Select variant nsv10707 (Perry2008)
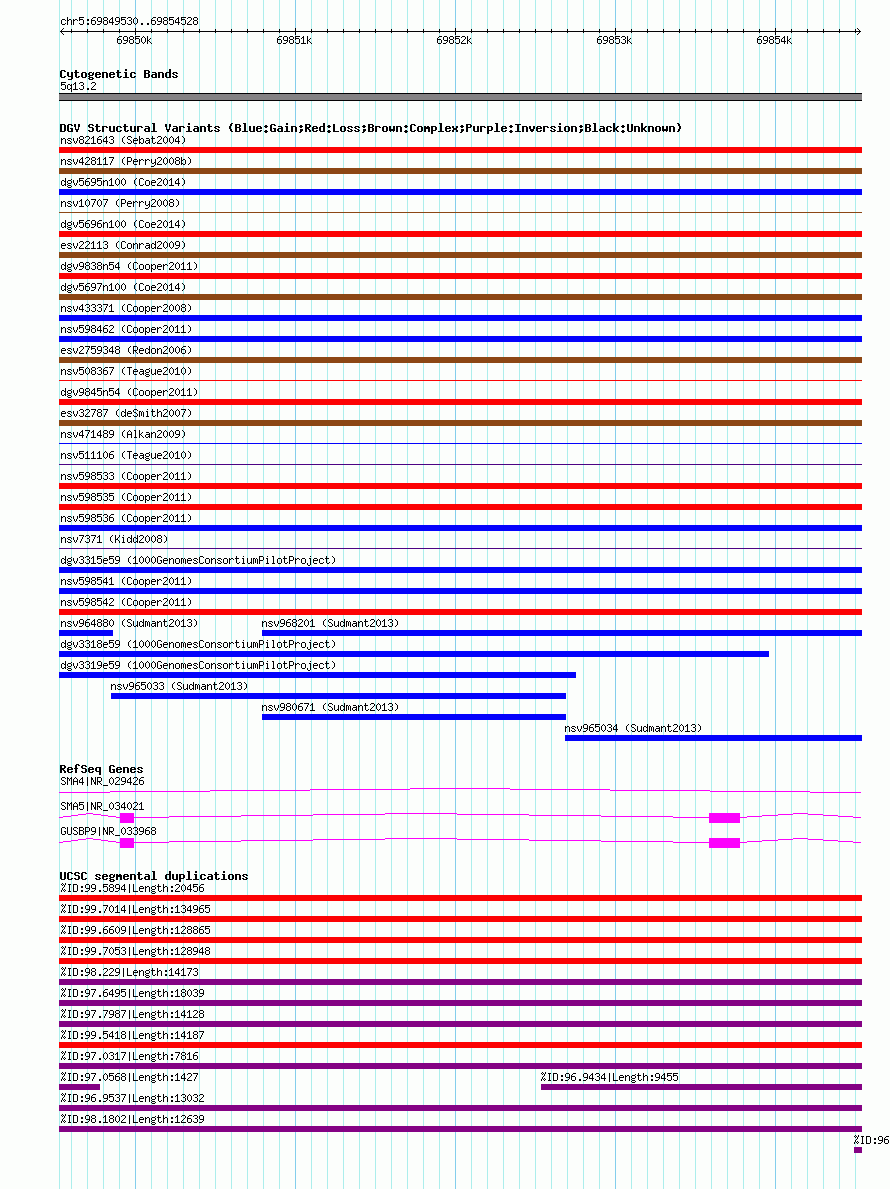The image size is (890, 1189). [x=120, y=203]
